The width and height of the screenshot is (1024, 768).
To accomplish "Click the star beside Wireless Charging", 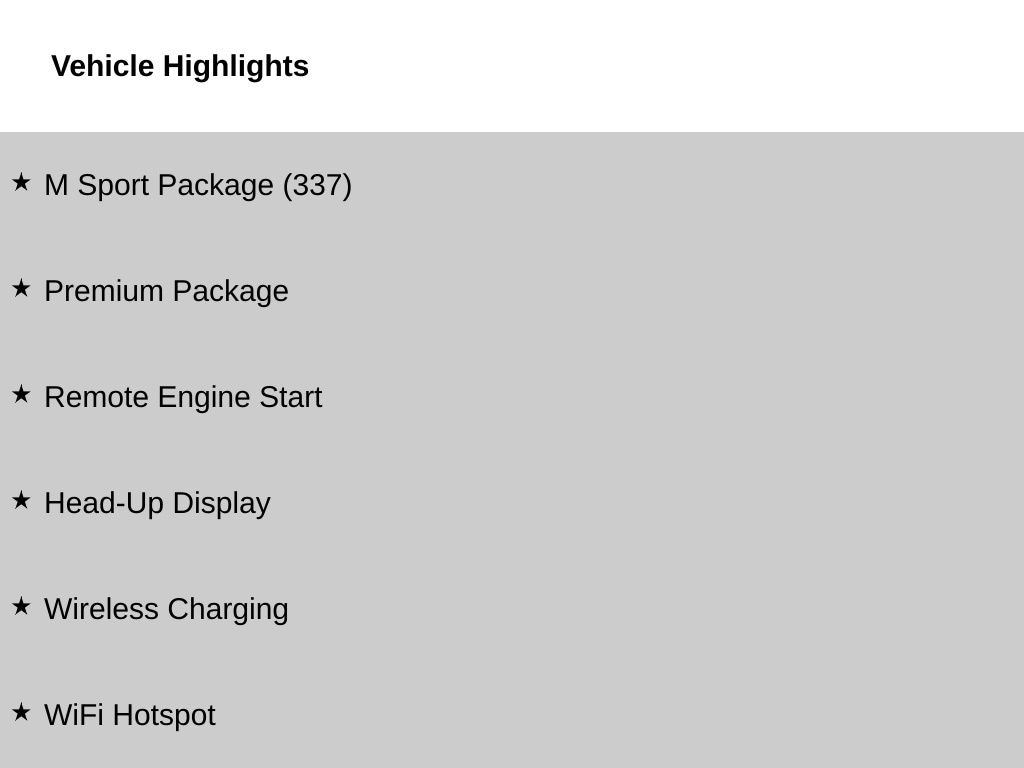I will pos(21,606).
